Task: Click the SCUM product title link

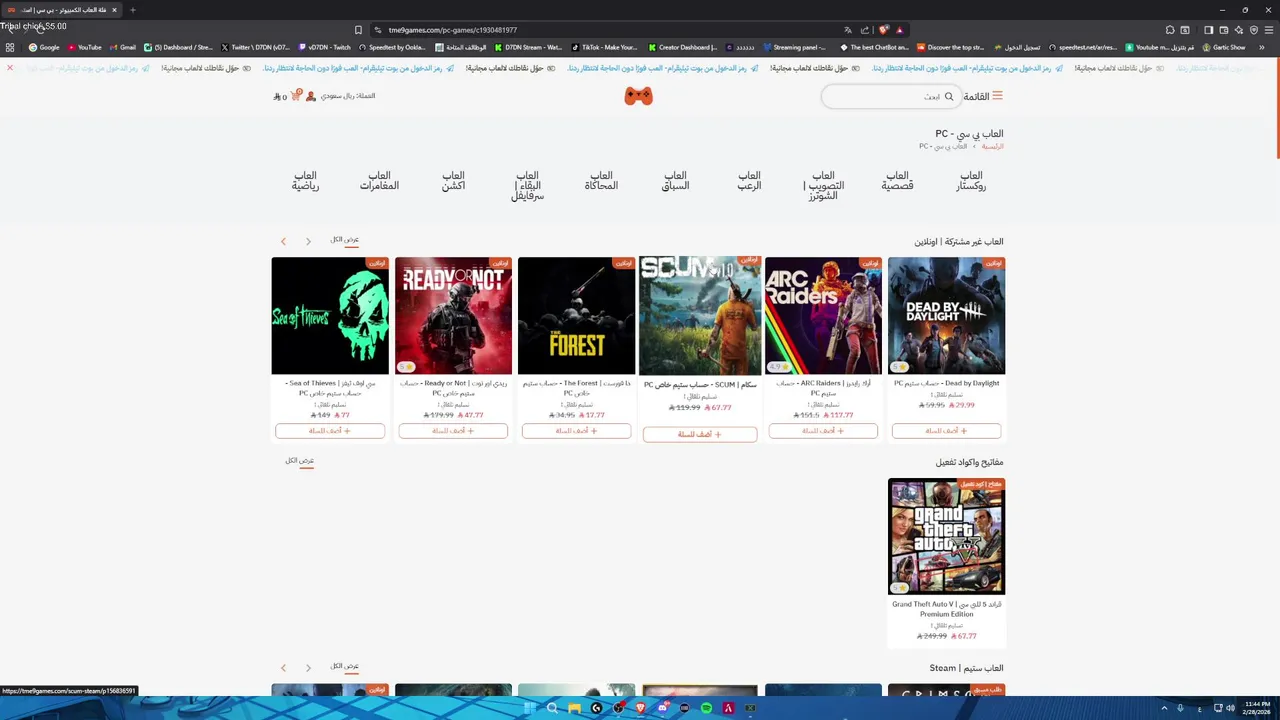Action: [700, 384]
